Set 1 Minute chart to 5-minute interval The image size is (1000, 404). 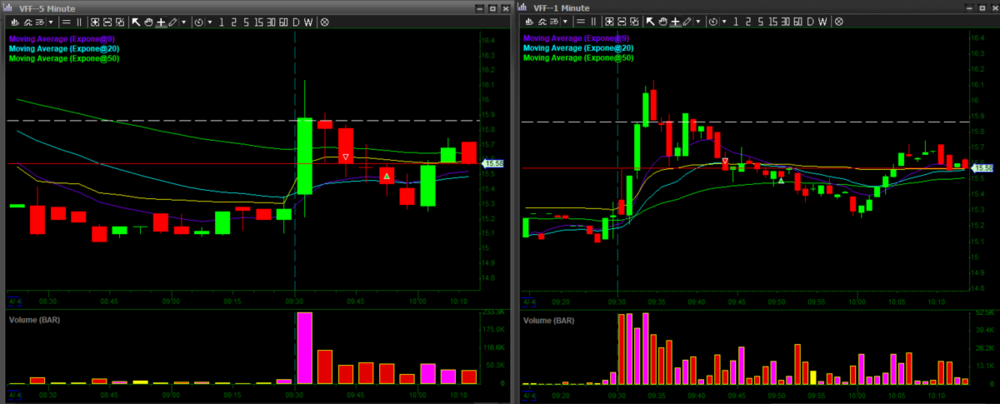click(760, 22)
